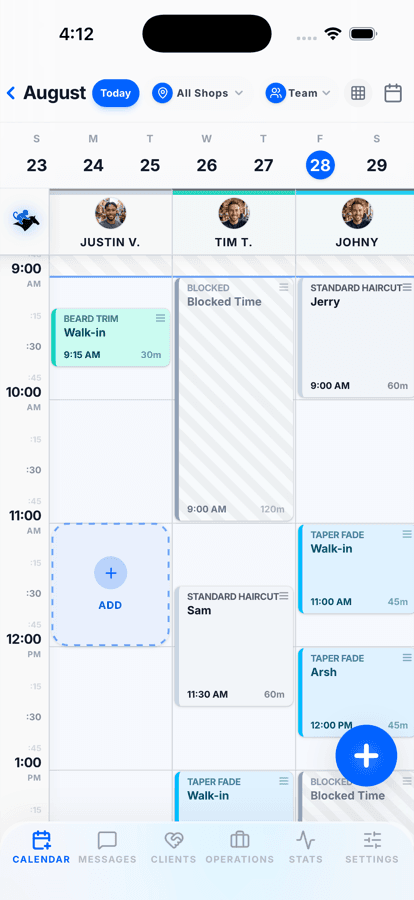The image size is (414, 900).
Task: Tap the ADD label in empty slot
Action: point(110,605)
